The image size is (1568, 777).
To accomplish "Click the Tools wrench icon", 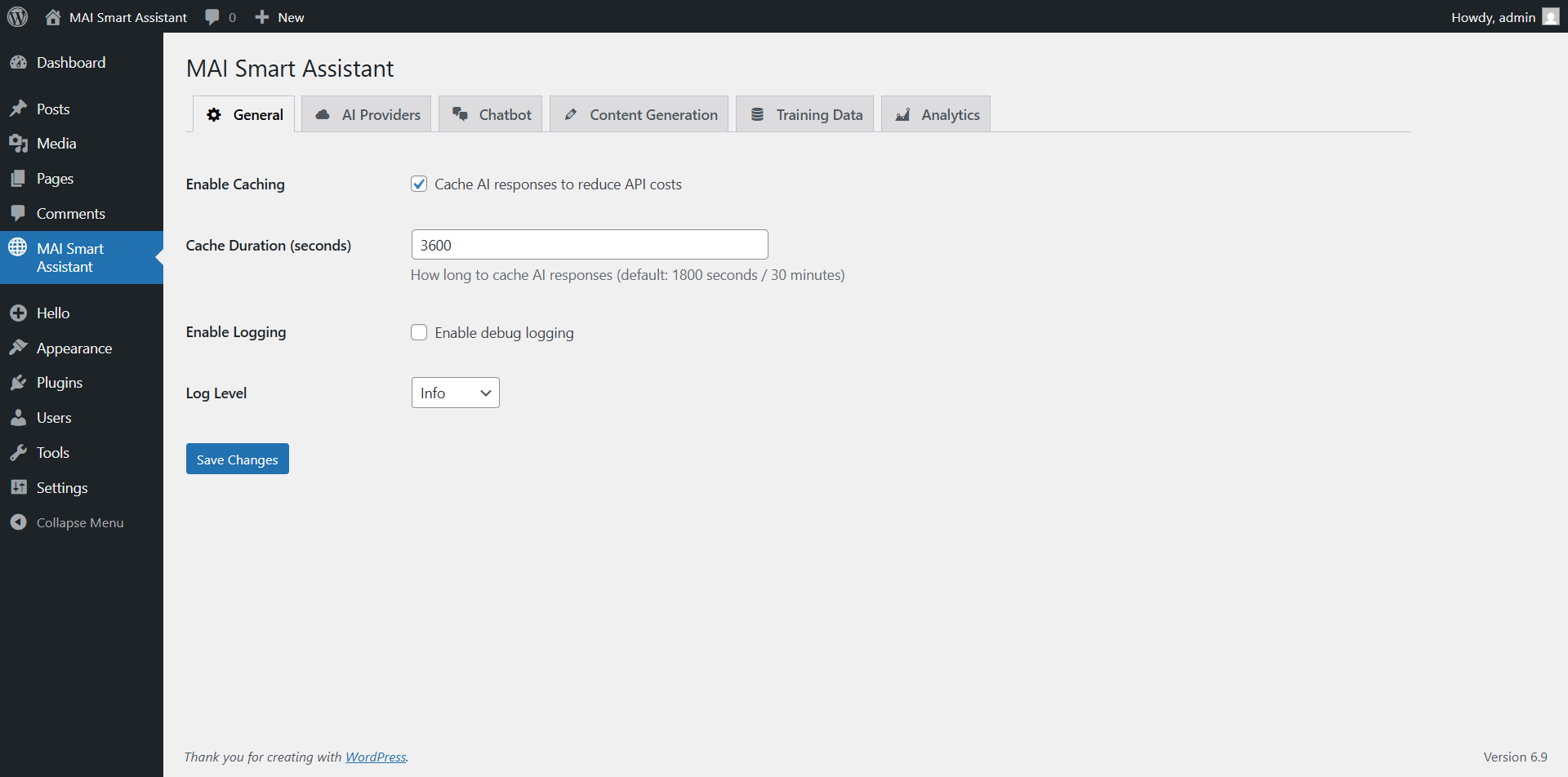I will tap(18, 453).
